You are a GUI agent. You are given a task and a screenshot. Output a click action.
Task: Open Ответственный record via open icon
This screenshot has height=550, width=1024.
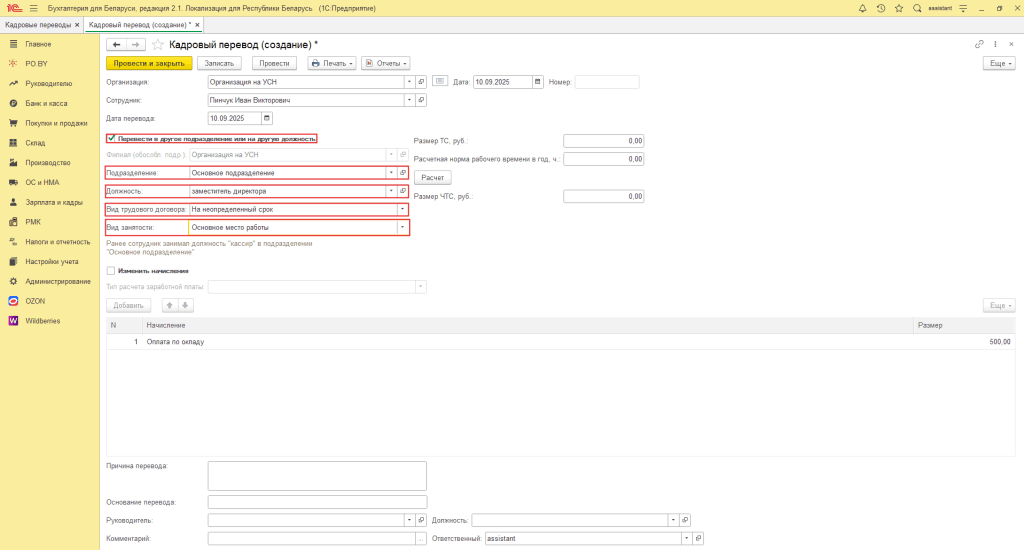coord(698,539)
